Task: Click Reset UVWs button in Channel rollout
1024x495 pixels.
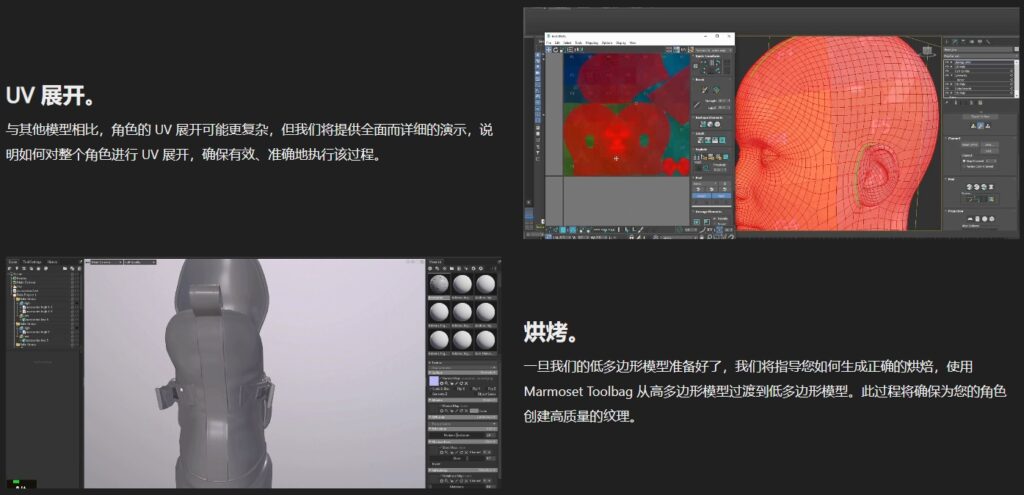Action: point(970,145)
